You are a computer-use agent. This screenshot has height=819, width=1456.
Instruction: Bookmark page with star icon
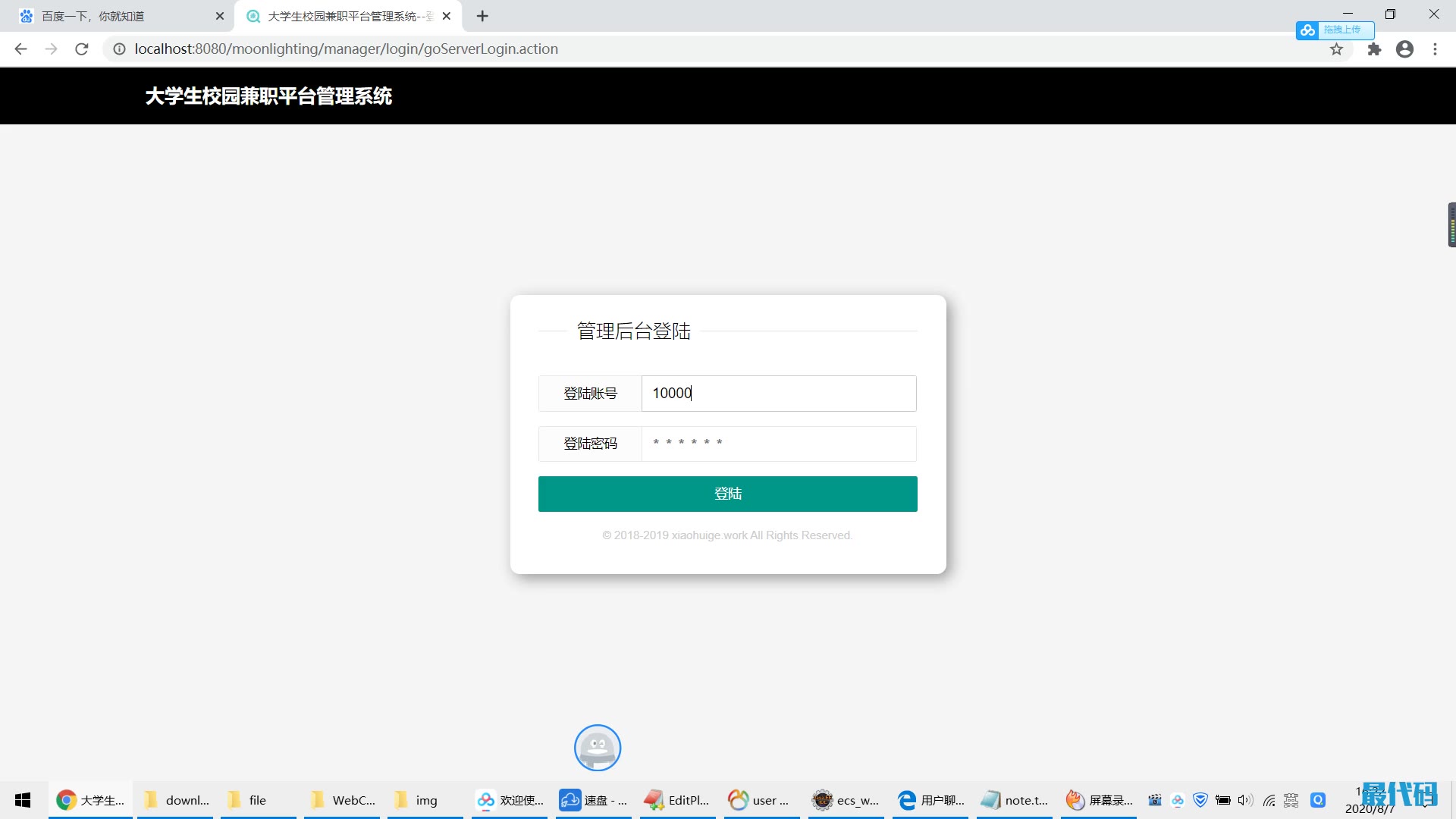click(1336, 49)
